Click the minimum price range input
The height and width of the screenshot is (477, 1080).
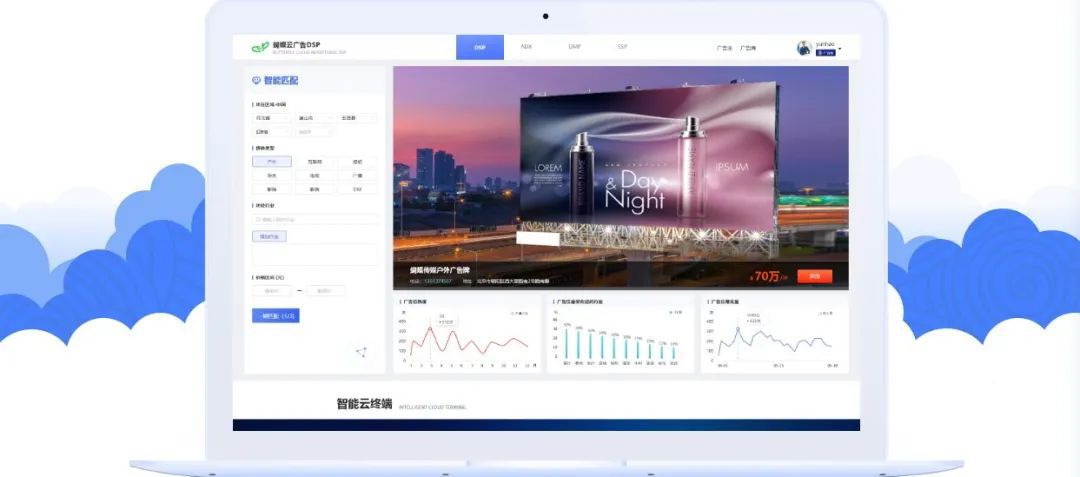[x=271, y=291]
